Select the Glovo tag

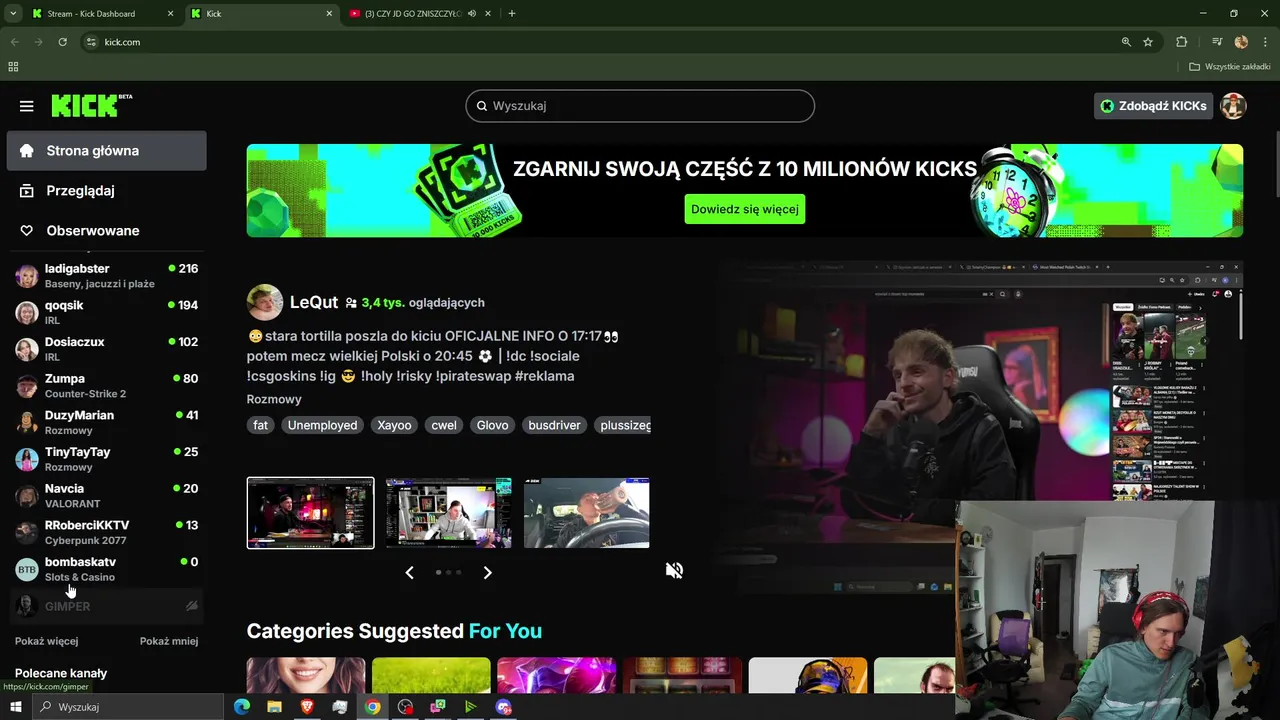492,425
